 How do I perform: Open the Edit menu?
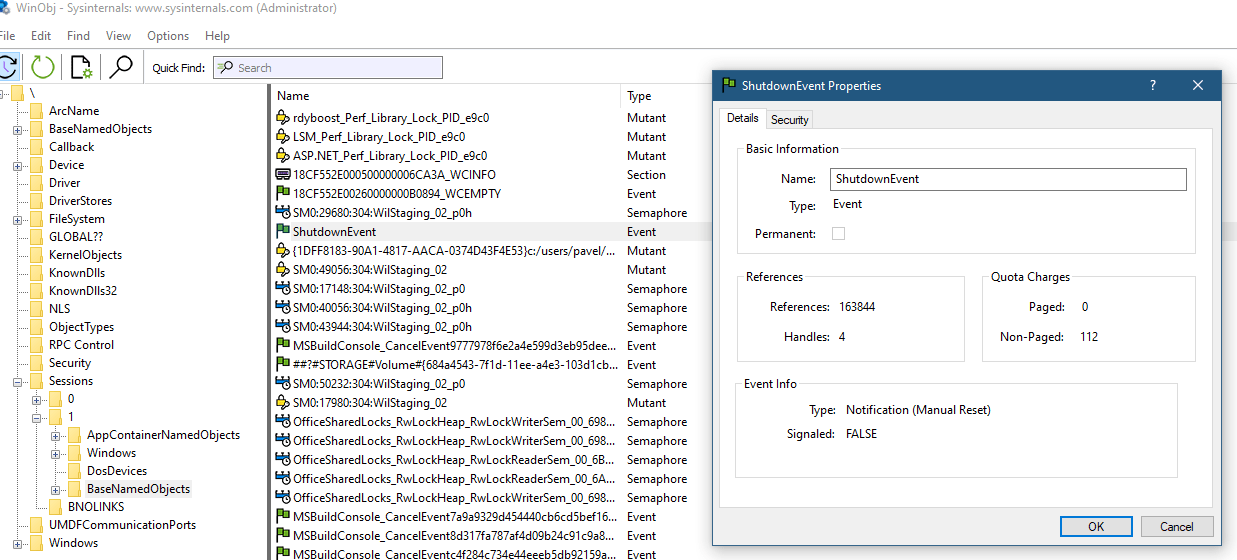coord(41,36)
